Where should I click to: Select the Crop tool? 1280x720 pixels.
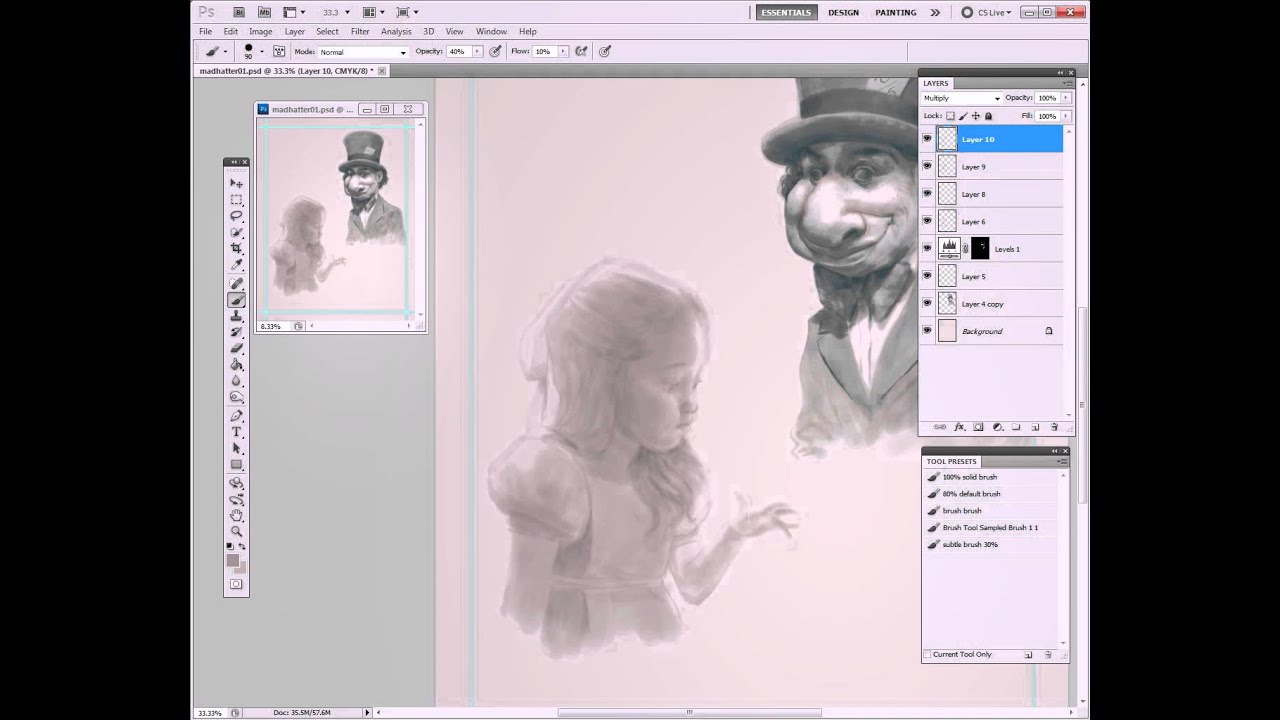click(x=236, y=248)
